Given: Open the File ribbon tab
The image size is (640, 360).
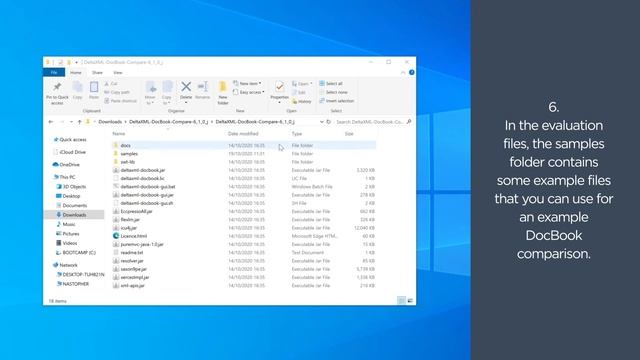Looking at the screenshot, I should [x=54, y=72].
